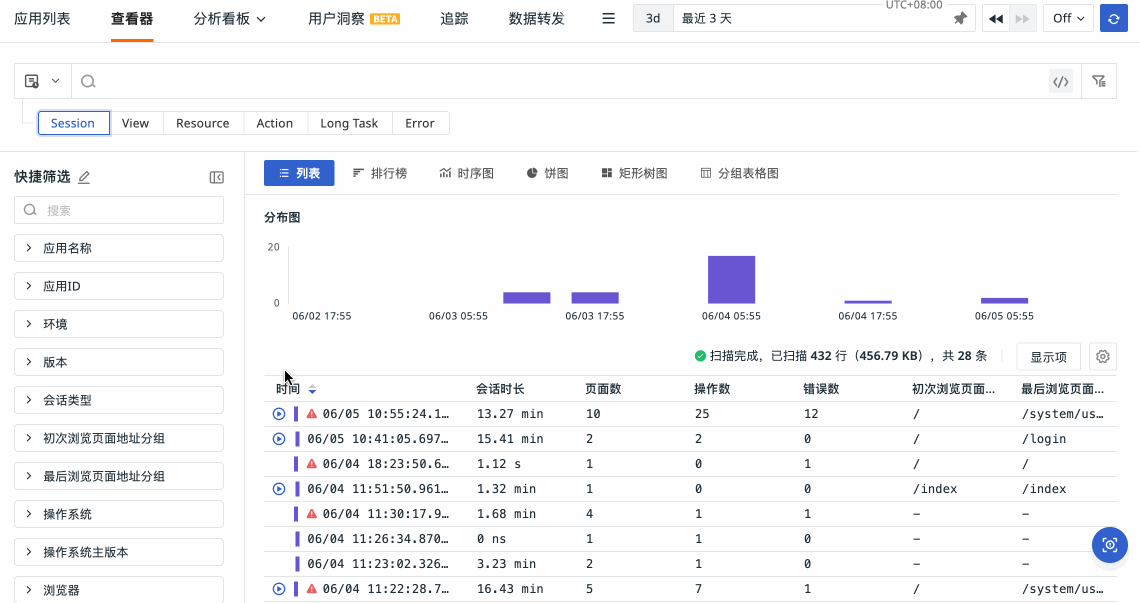Click the green scan complete status icon
Screen dimensions: 1140x603
tap(700, 356)
